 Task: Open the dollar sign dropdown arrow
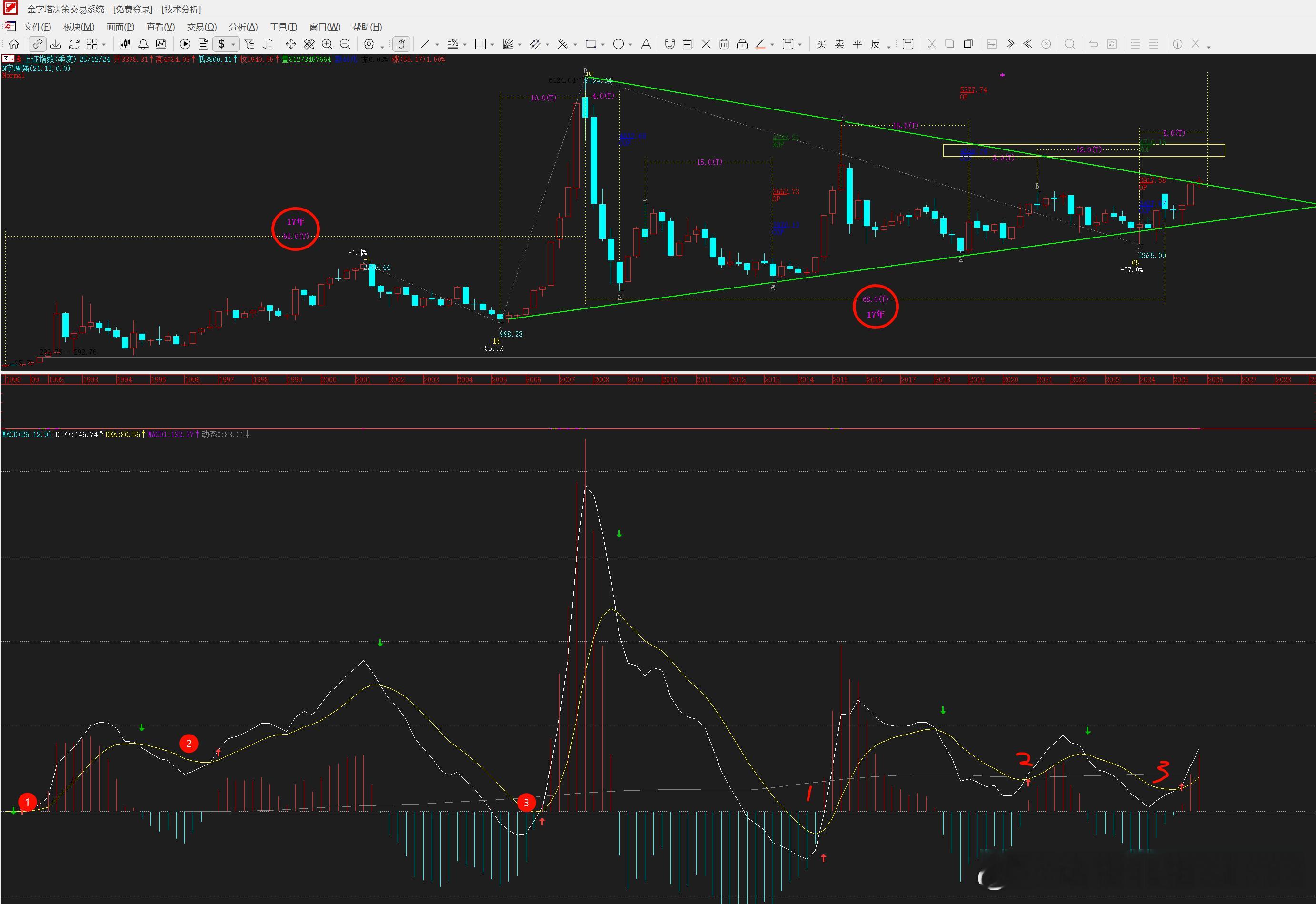point(233,44)
